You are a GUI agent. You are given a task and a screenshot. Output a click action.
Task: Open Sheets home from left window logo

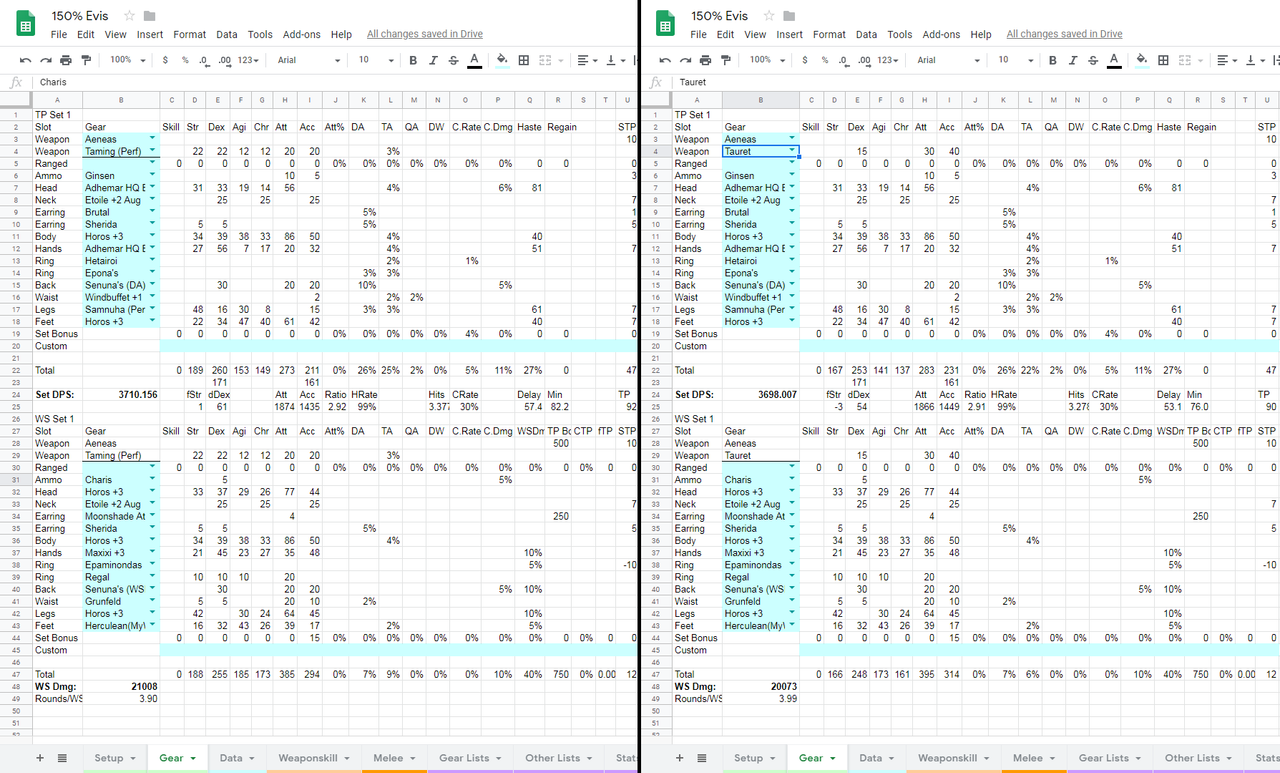[x=26, y=23]
